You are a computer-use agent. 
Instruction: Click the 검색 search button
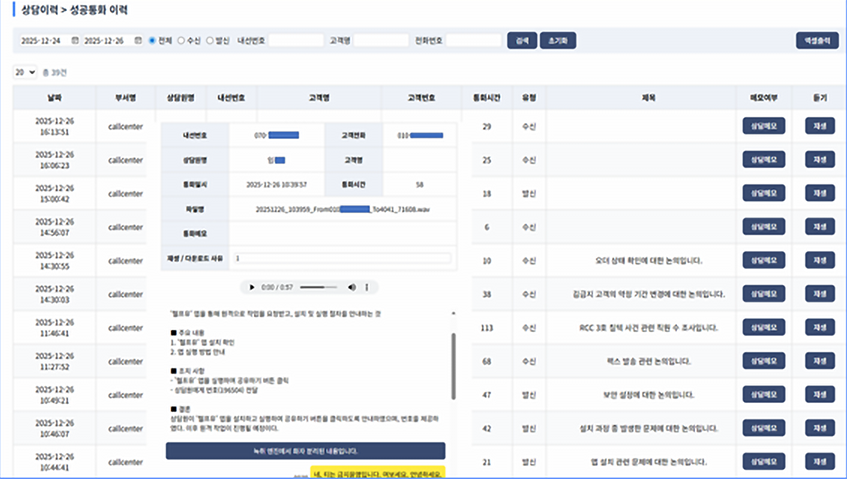click(522, 41)
